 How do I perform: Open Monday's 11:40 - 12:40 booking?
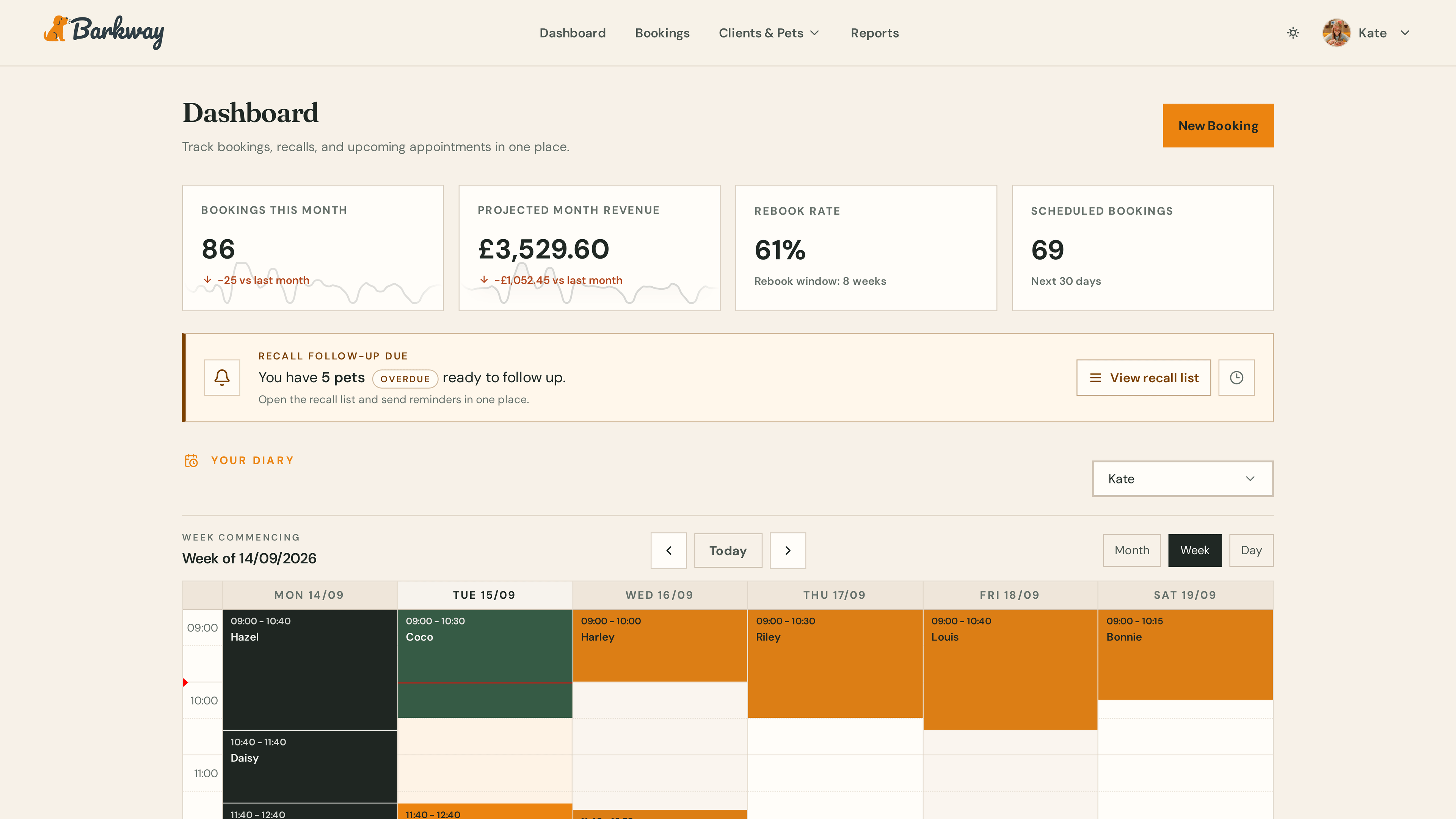pyautogui.click(x=310, y=812)
